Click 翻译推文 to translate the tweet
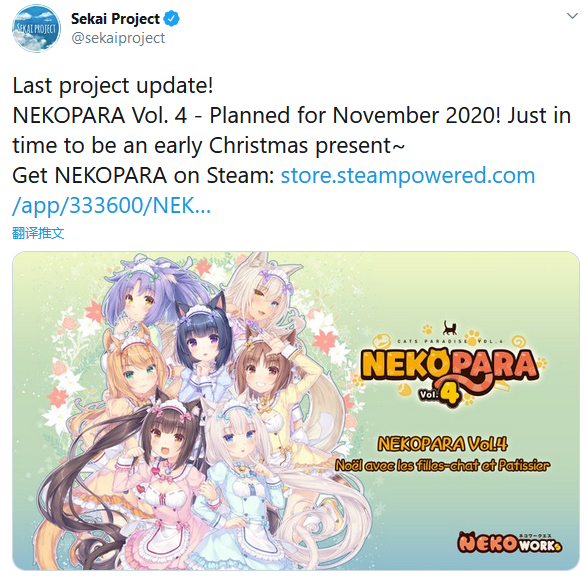Viewport: 586px width, 582px height. click(x=38, y=233)
